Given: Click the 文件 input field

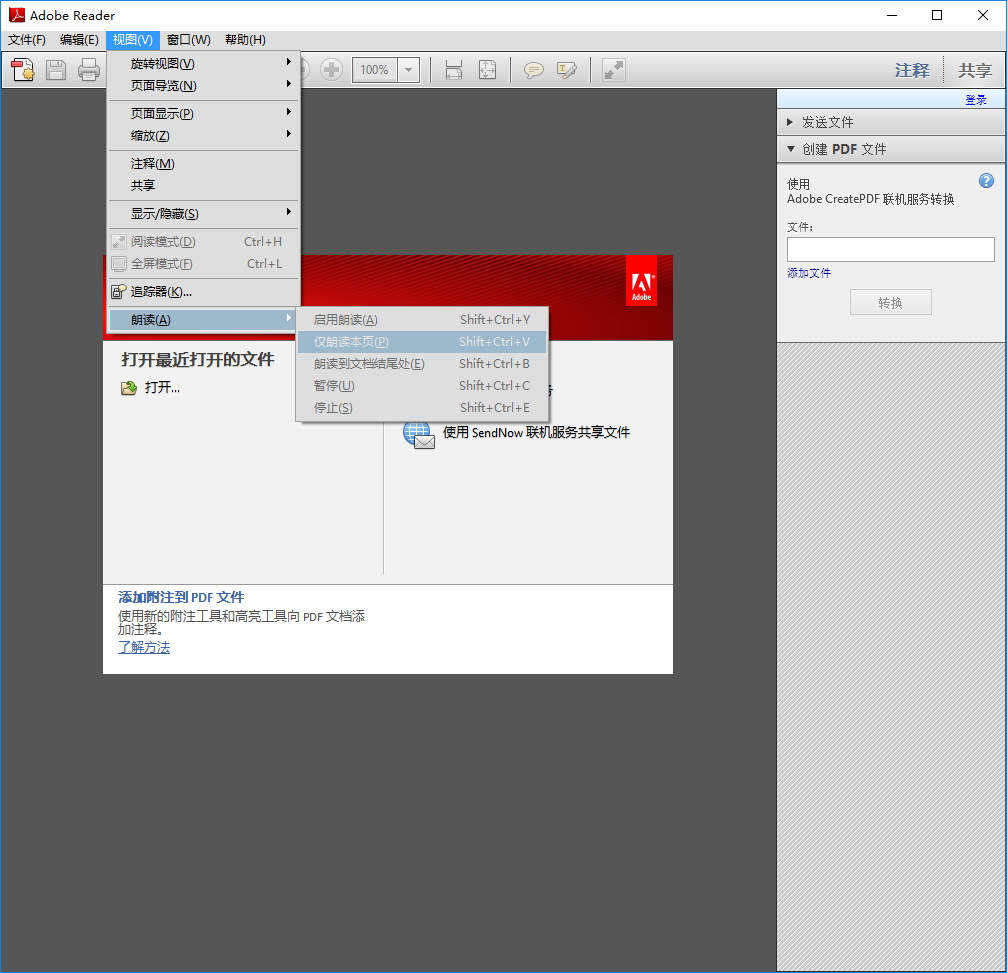Looking at the screenshot, I should [x=890, y=249].
